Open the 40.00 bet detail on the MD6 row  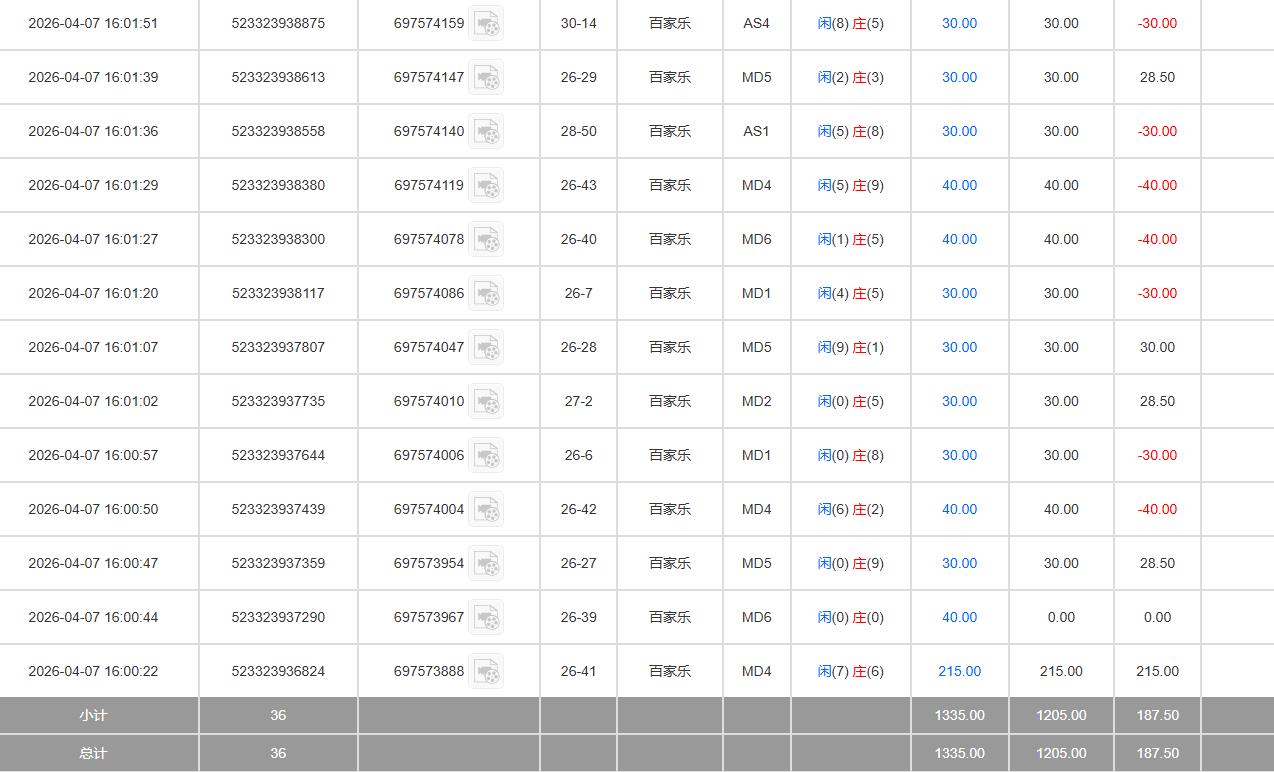coord(959,239)
